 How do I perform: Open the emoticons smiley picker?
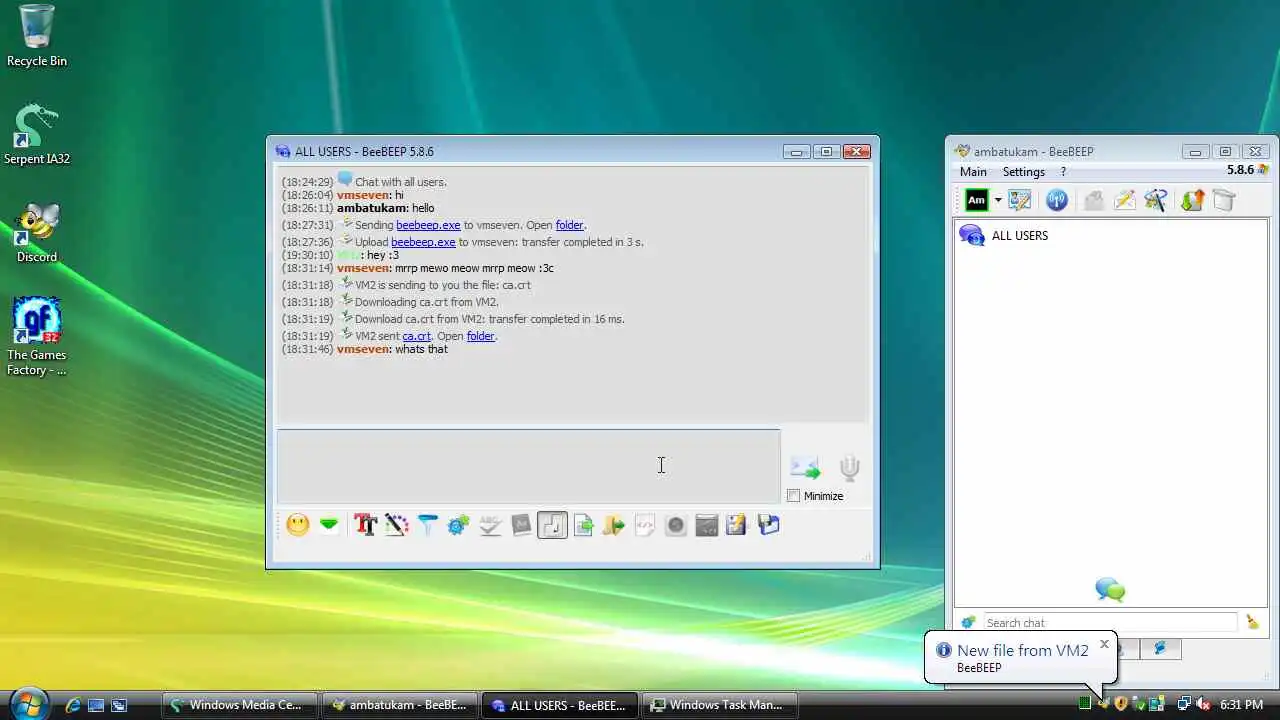[x=298, y=525]
